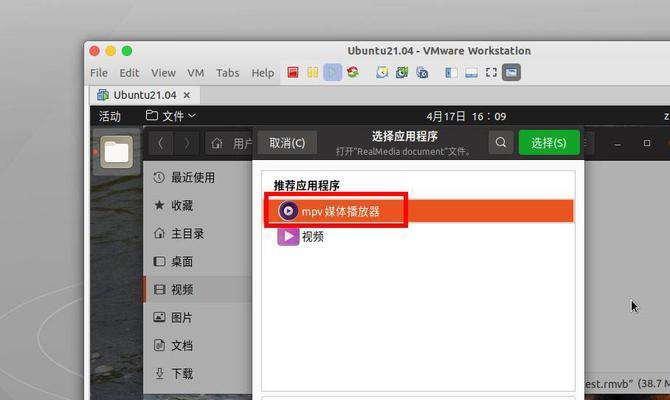Click the green 选择(S) button
The image size is (670, 400).
pyautogui.click(x=549, y=143)
